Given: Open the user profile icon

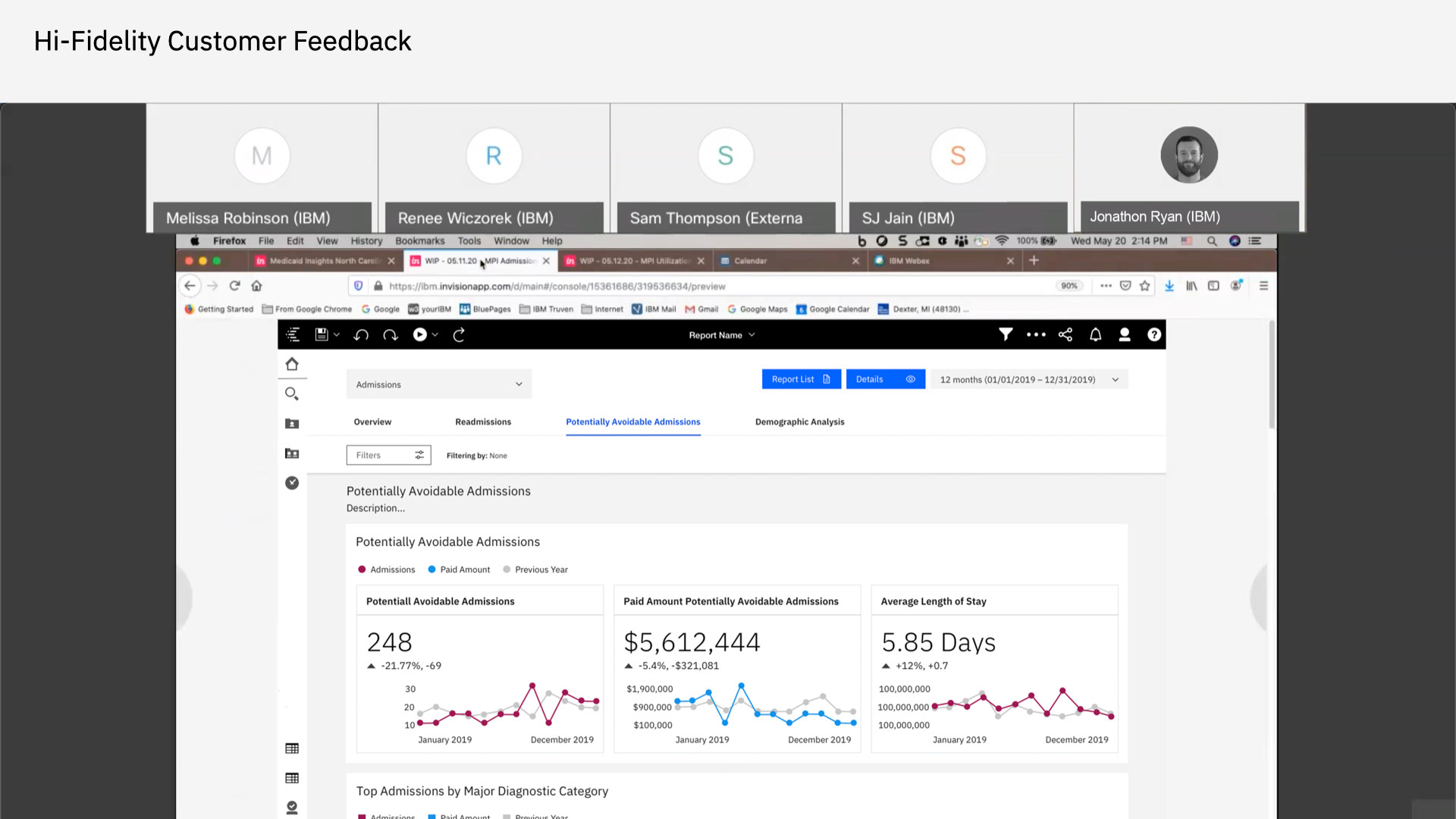Looking at the screenshot, I should (1125, 334).
